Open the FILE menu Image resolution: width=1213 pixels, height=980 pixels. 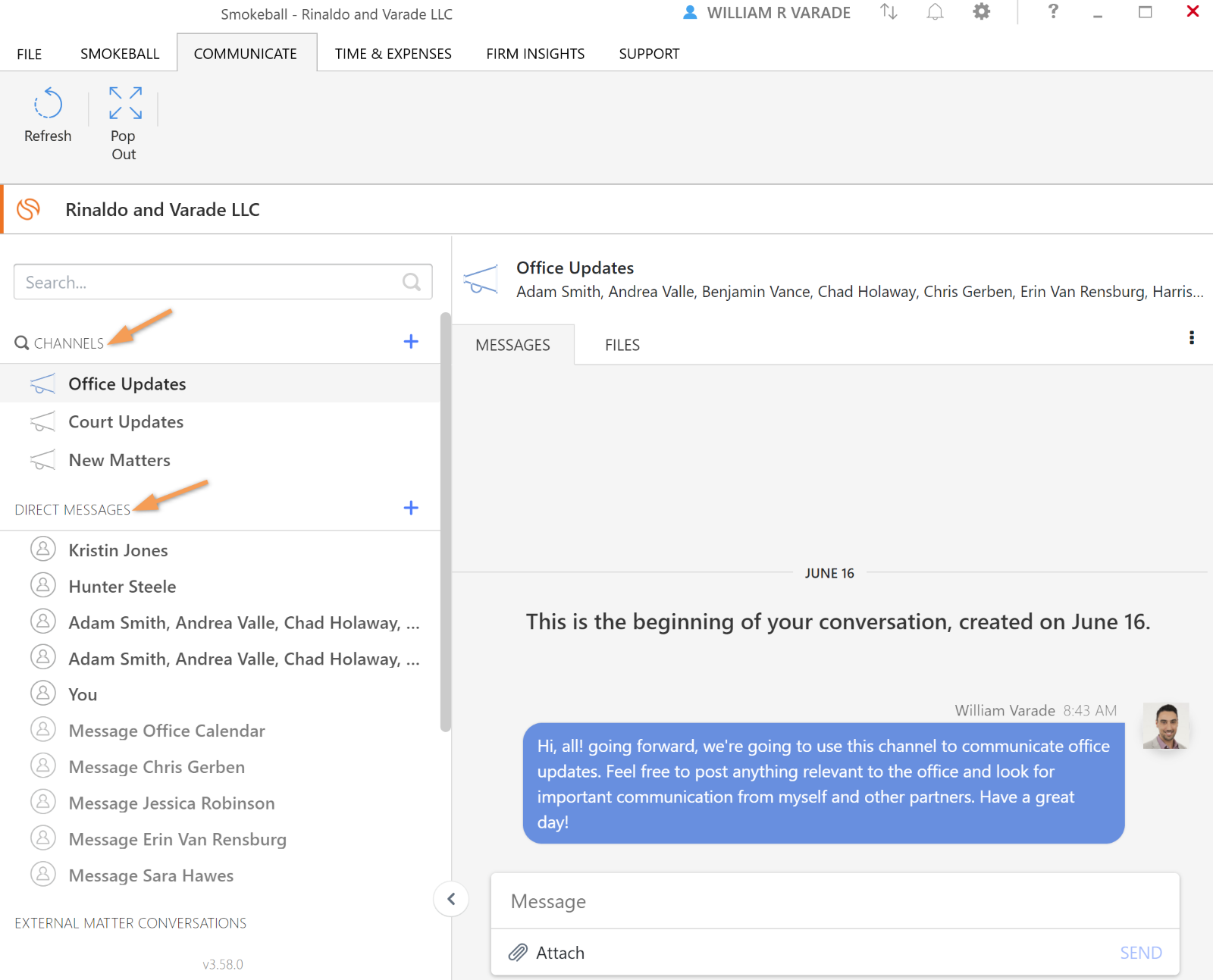click(x=30, y=54)
